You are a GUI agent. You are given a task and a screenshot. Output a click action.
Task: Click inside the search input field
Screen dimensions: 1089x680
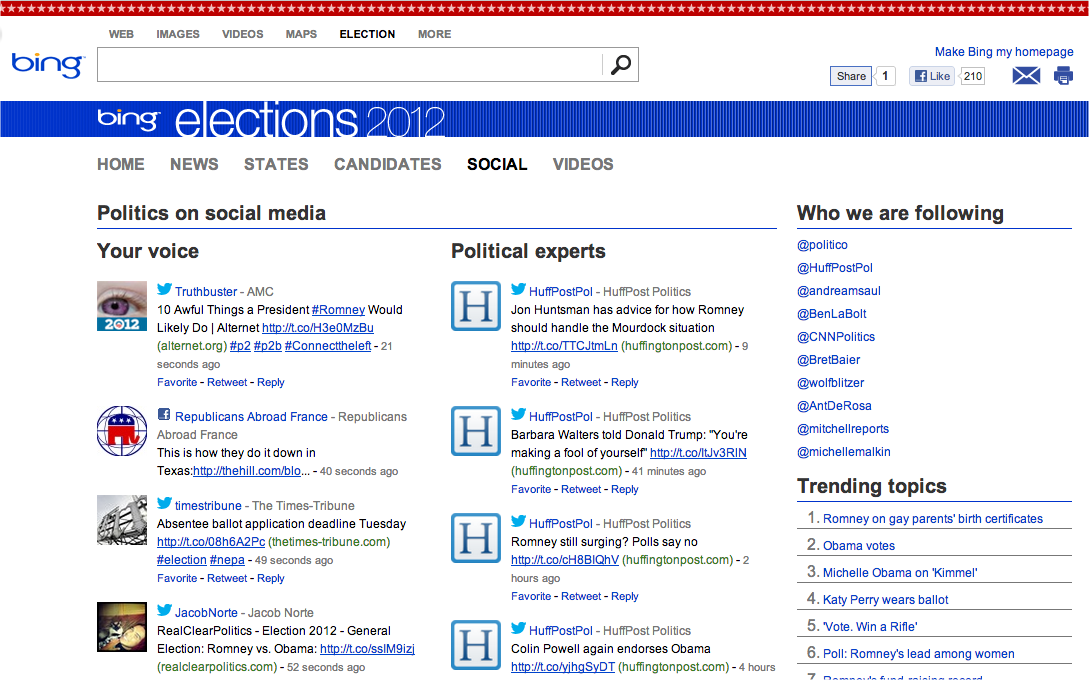(x=350, y=64)
